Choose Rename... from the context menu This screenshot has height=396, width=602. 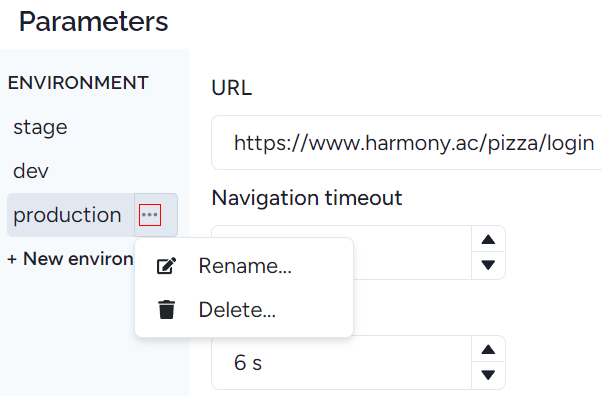click(244, 265)
